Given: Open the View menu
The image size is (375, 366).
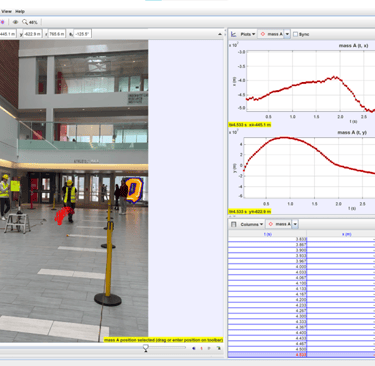Looking at the screenshot, I should tap(6, 11).
